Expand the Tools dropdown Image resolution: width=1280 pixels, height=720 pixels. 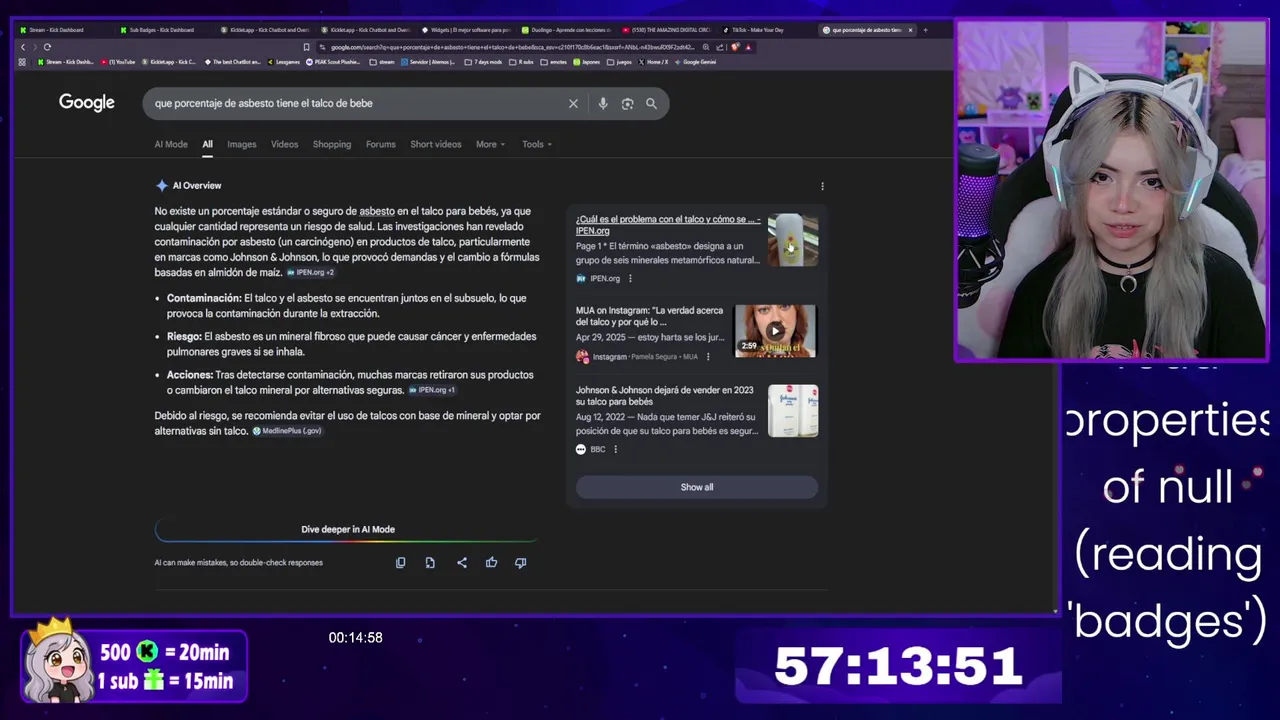(537, 144)
